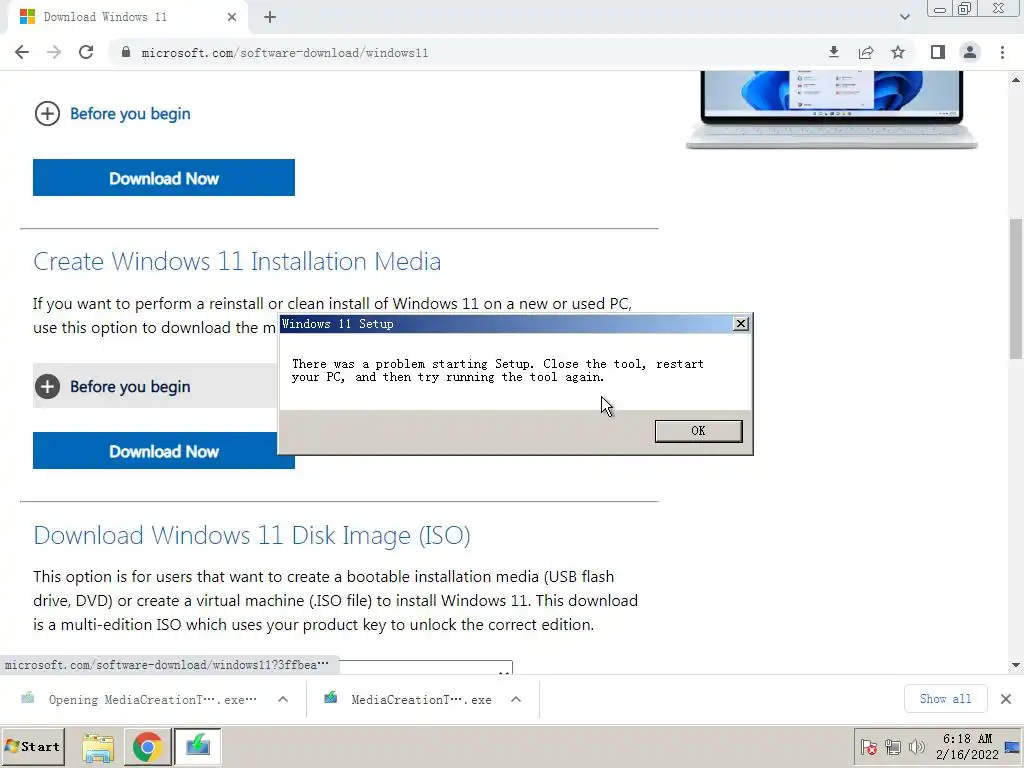
Task: Open the side panel icon
Action: pyautogui.click(x=938, y=52)
